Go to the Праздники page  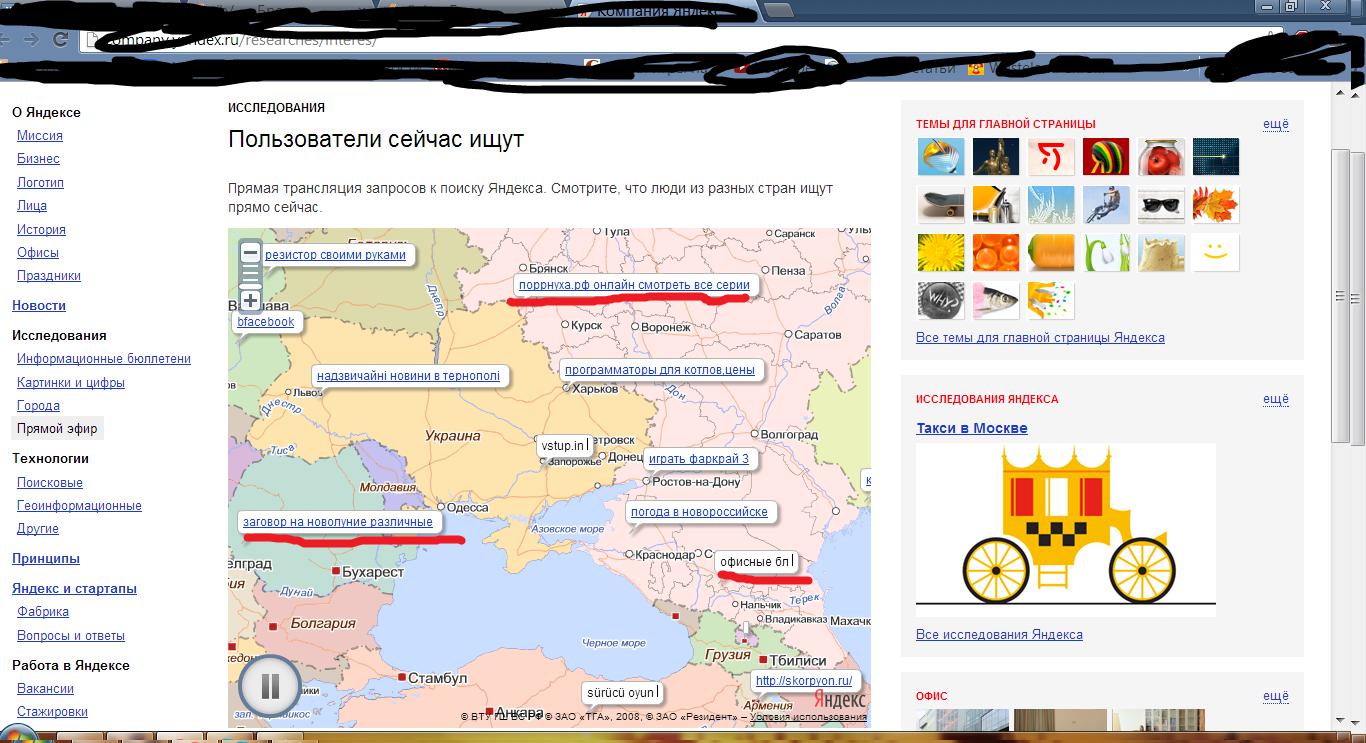tap(49, 276)
